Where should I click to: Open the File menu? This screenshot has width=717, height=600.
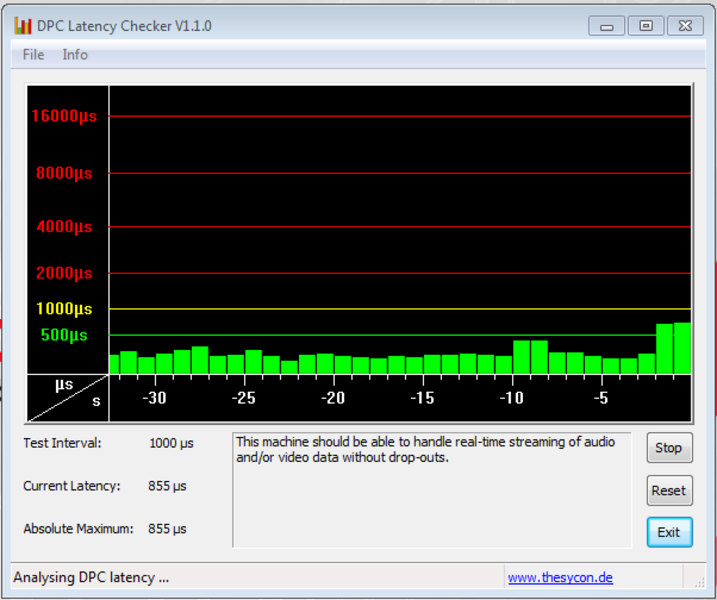[x=33, y=54]
